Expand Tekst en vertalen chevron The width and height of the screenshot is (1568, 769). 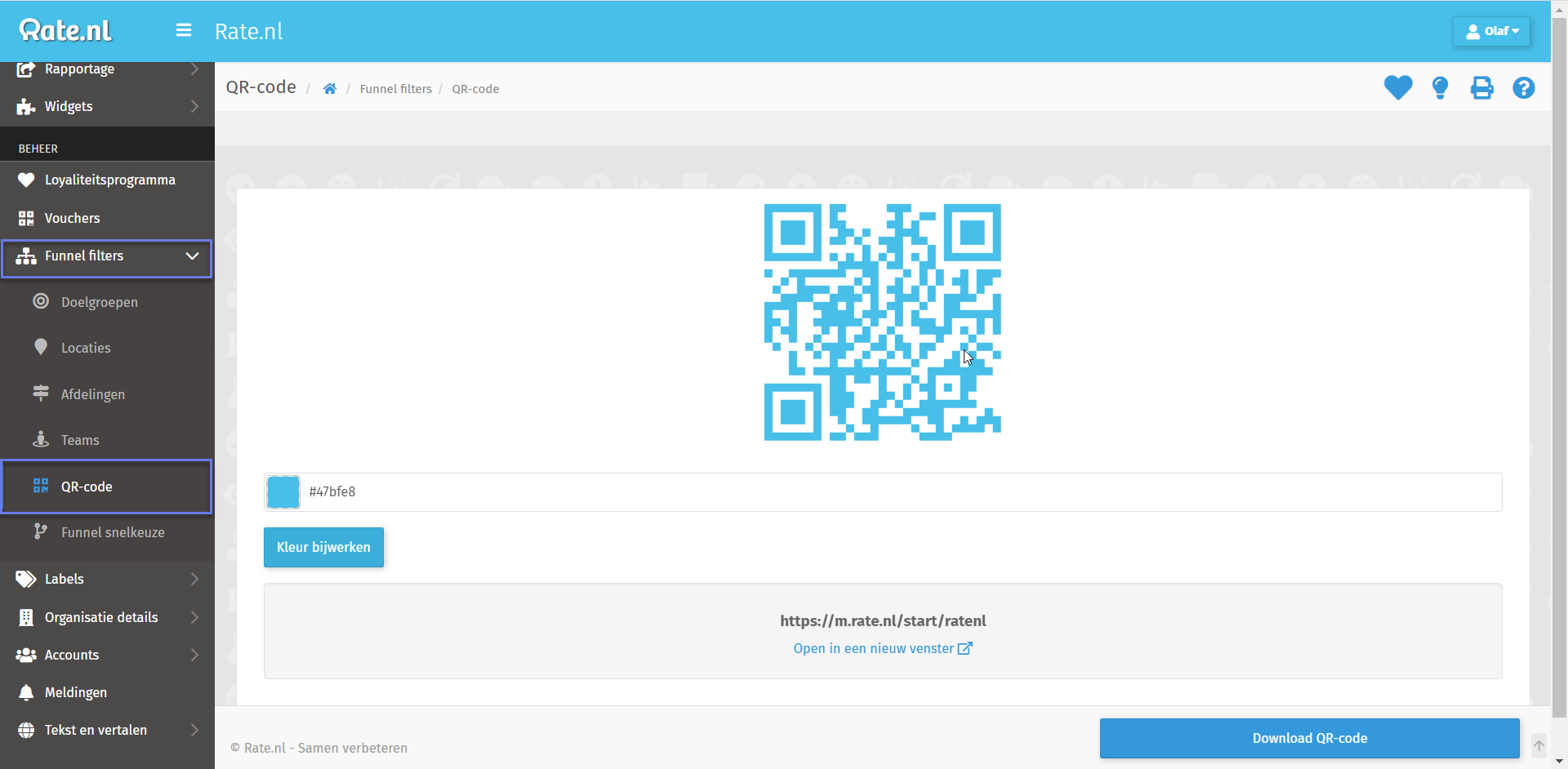point(194,730)
